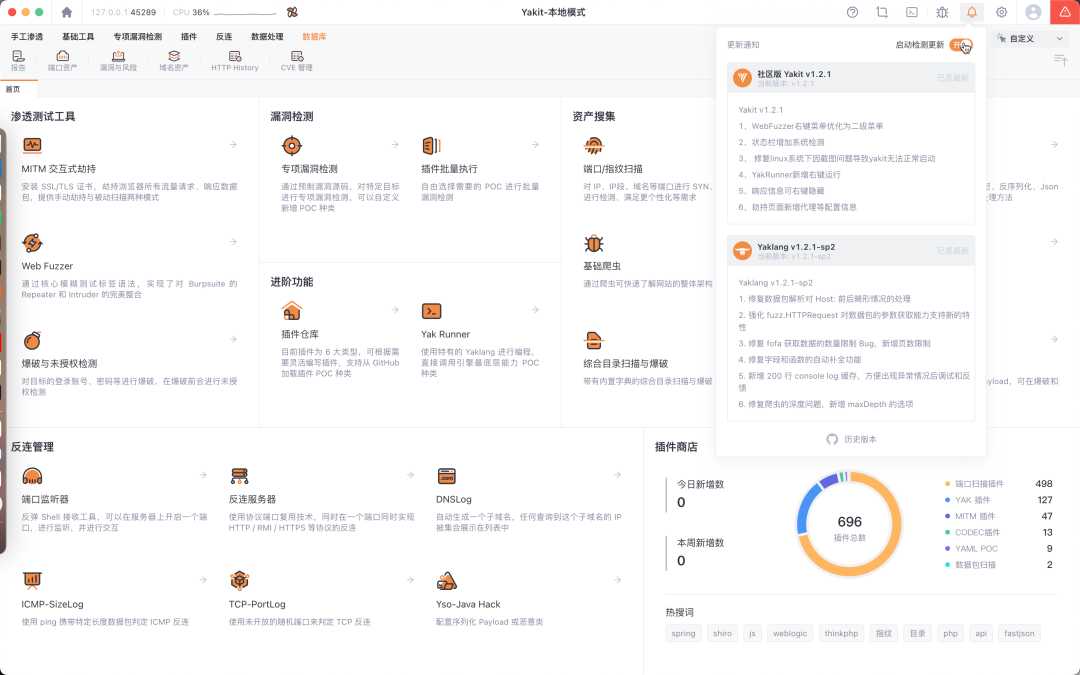Click the screenshot crop icon in title bar
The height and width of the screenshot is (675, 1080).
[882, 12]
